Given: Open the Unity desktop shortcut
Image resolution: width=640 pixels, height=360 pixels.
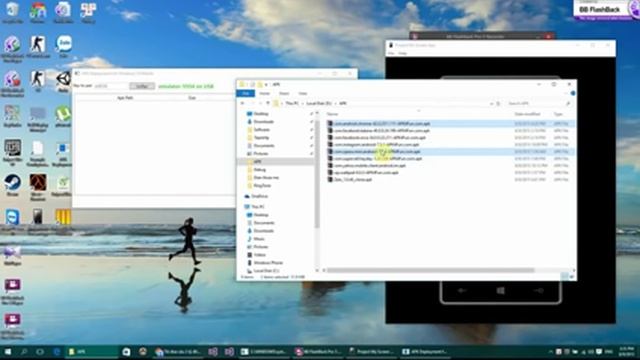Looking at the screenshot, I should (63, 81).
